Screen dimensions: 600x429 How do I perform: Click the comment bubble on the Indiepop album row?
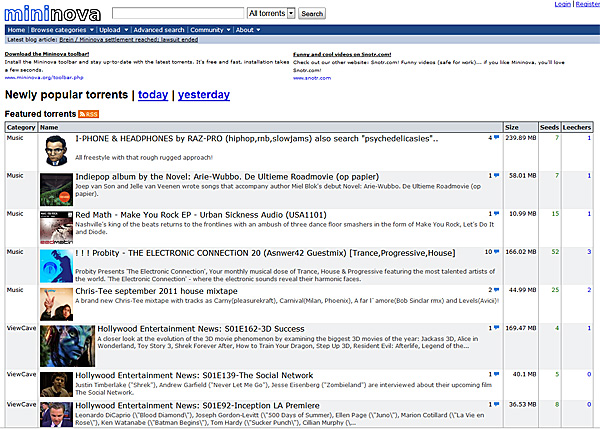tap(495, 175)
